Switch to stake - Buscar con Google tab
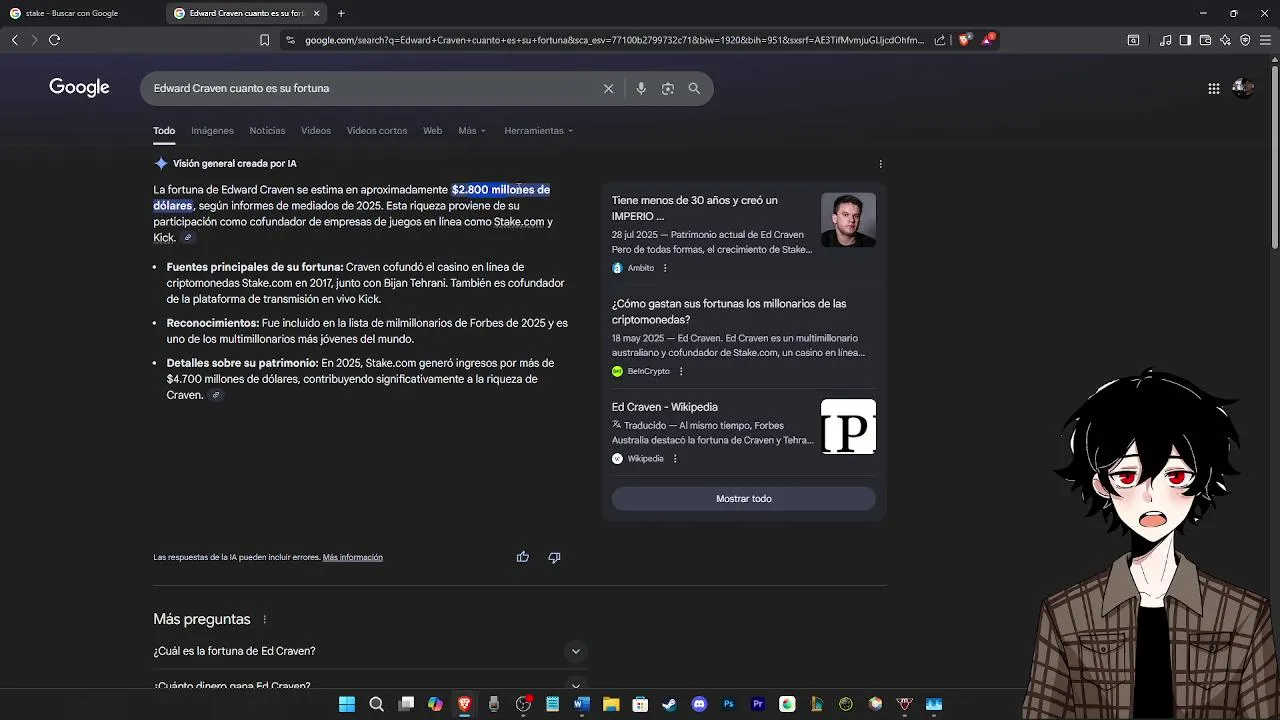The image size is (1280, 720). point(82,13)
